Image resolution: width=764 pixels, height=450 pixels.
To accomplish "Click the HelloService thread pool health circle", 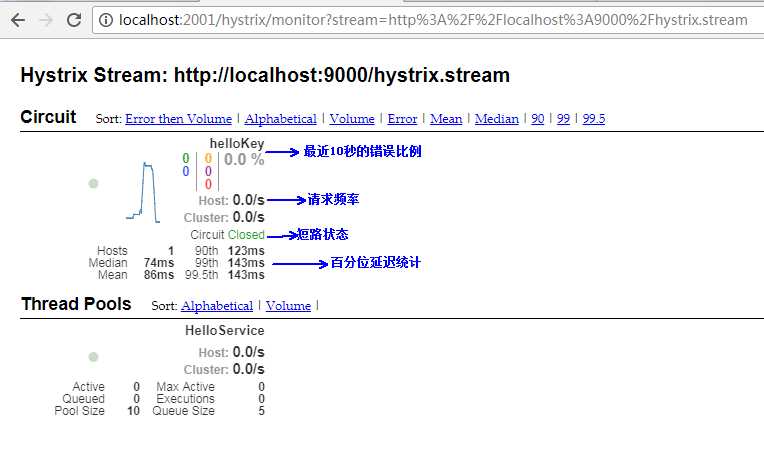I will click(94, 357).
